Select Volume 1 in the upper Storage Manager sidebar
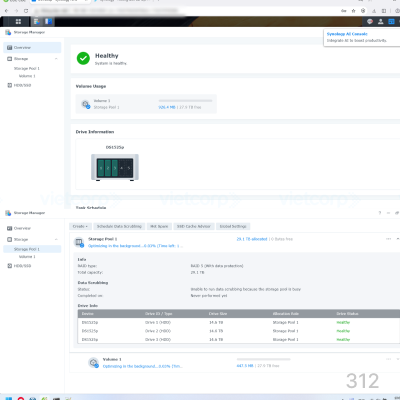The image size is (400, 400). (x=27, y=76)
